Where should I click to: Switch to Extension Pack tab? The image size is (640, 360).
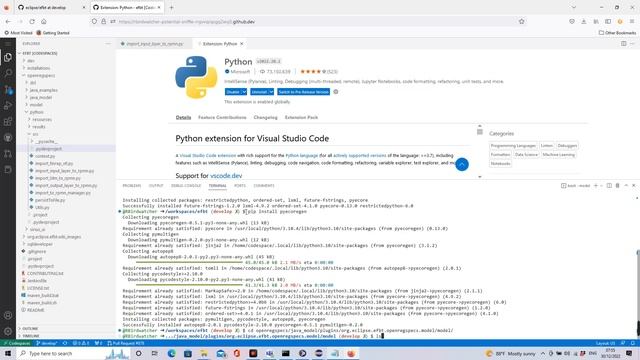pyautogui.click(x=301, y=118)
